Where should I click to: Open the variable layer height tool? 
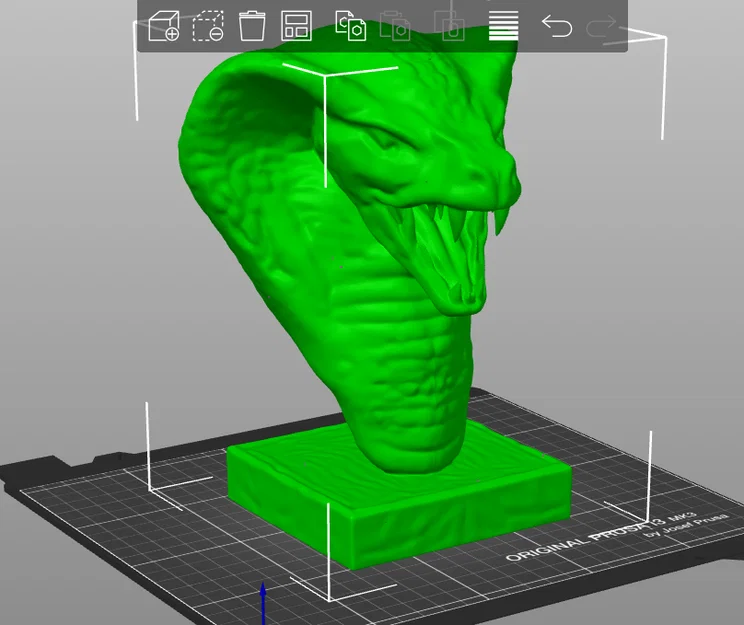tap(503, 26)
